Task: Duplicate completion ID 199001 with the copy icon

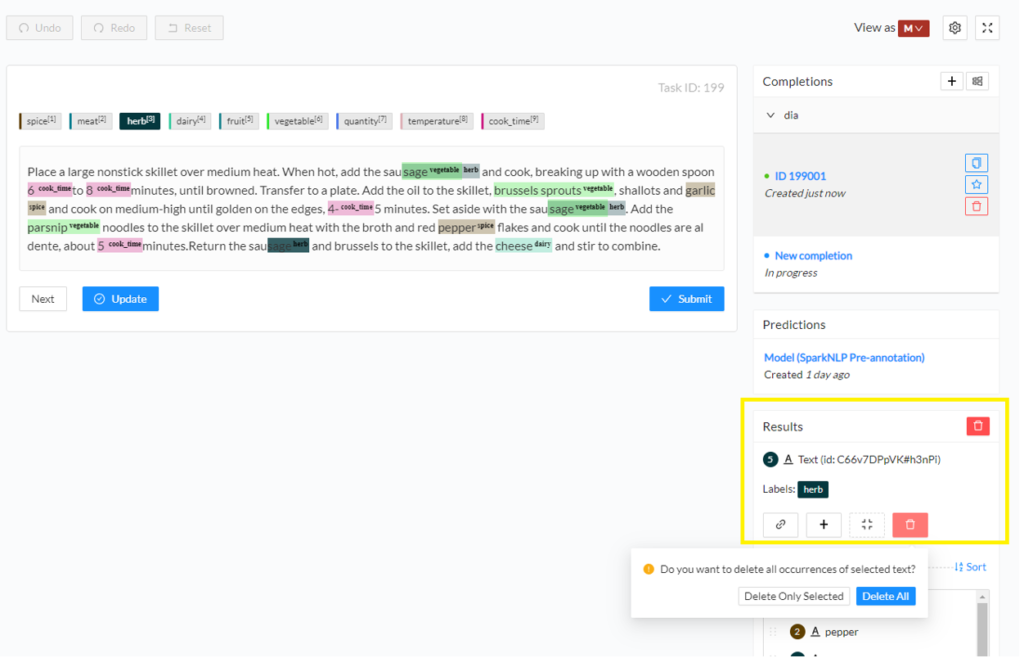Action: point(975,162)
